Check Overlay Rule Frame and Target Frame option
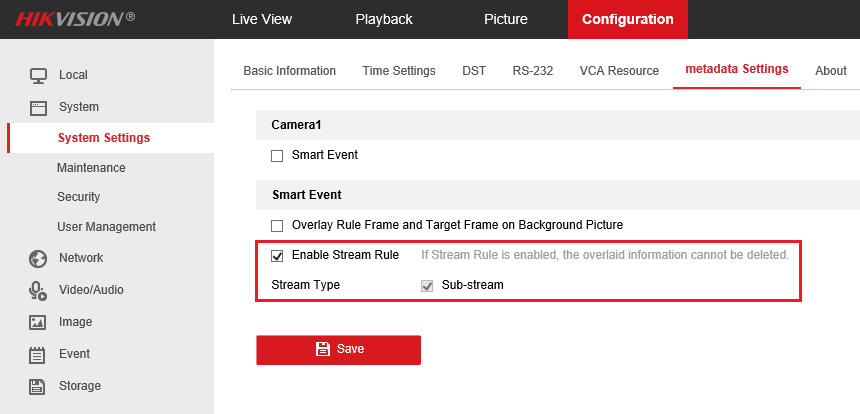 278,226
